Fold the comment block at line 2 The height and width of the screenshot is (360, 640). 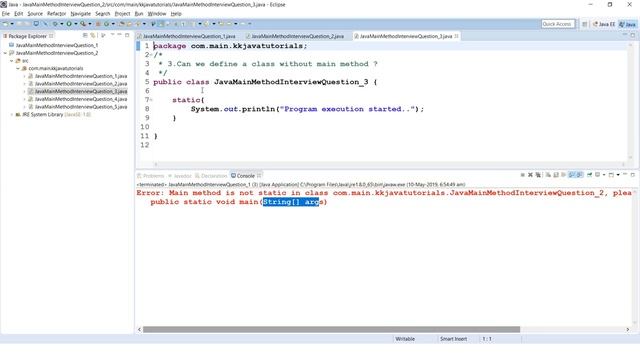click(x=151, y=55)
